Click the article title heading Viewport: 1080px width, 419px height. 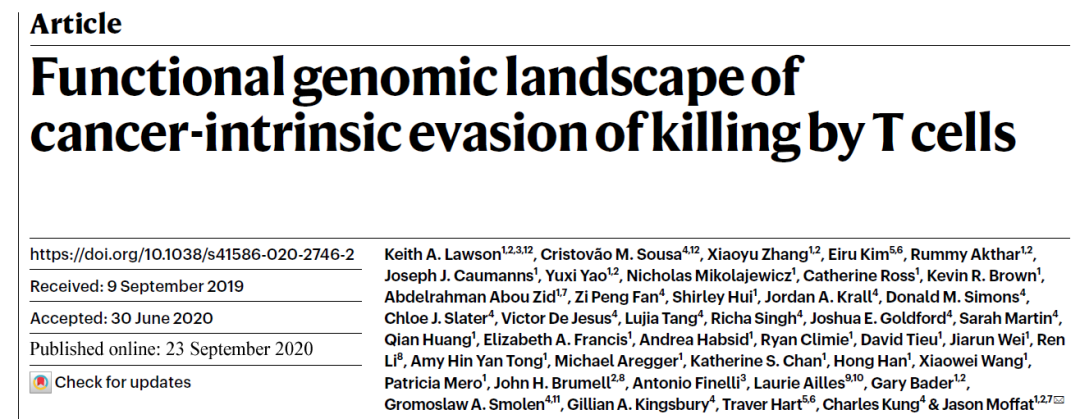pos(521,105)
